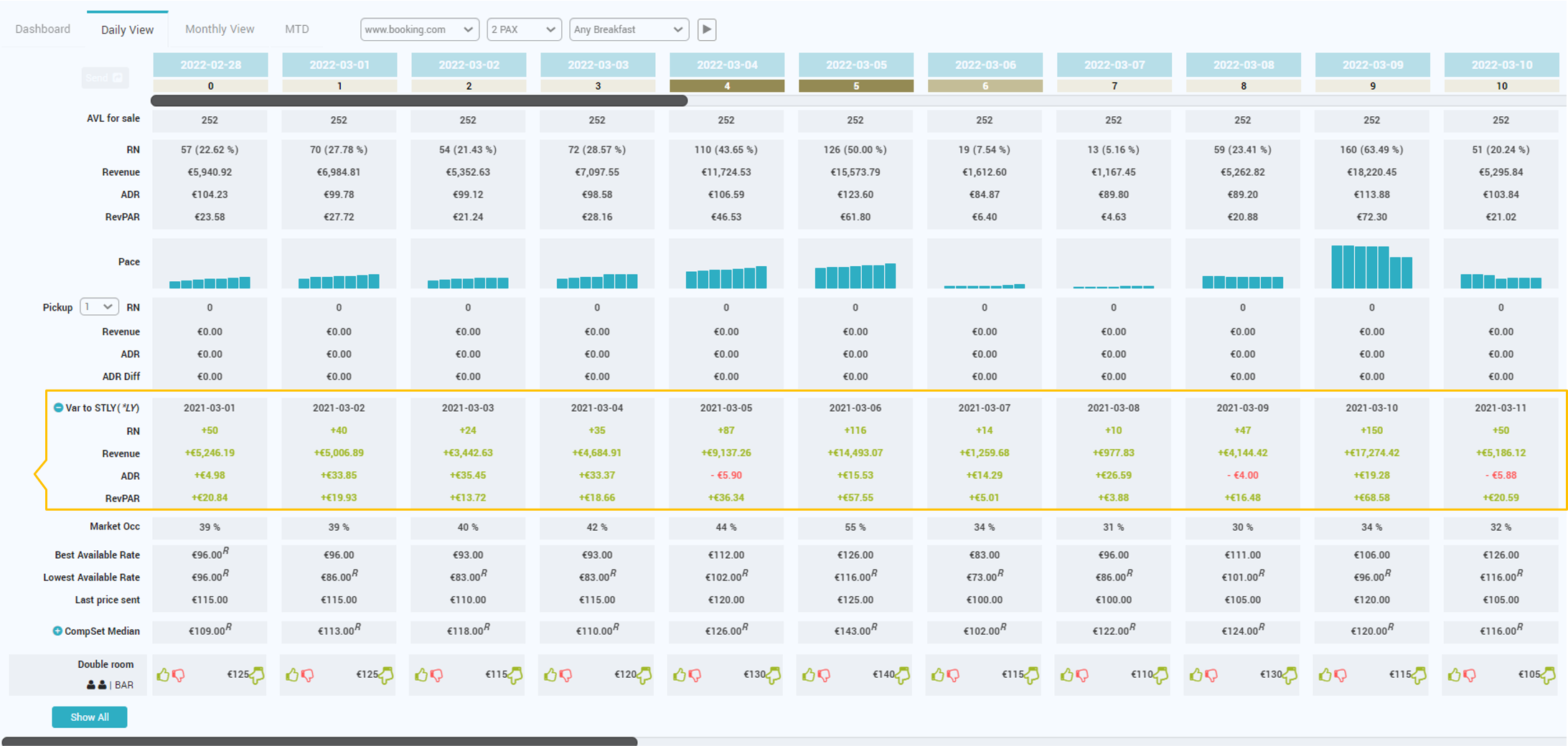
Task: Open the Any Breakfast dropdown
Action: (629, 29)
